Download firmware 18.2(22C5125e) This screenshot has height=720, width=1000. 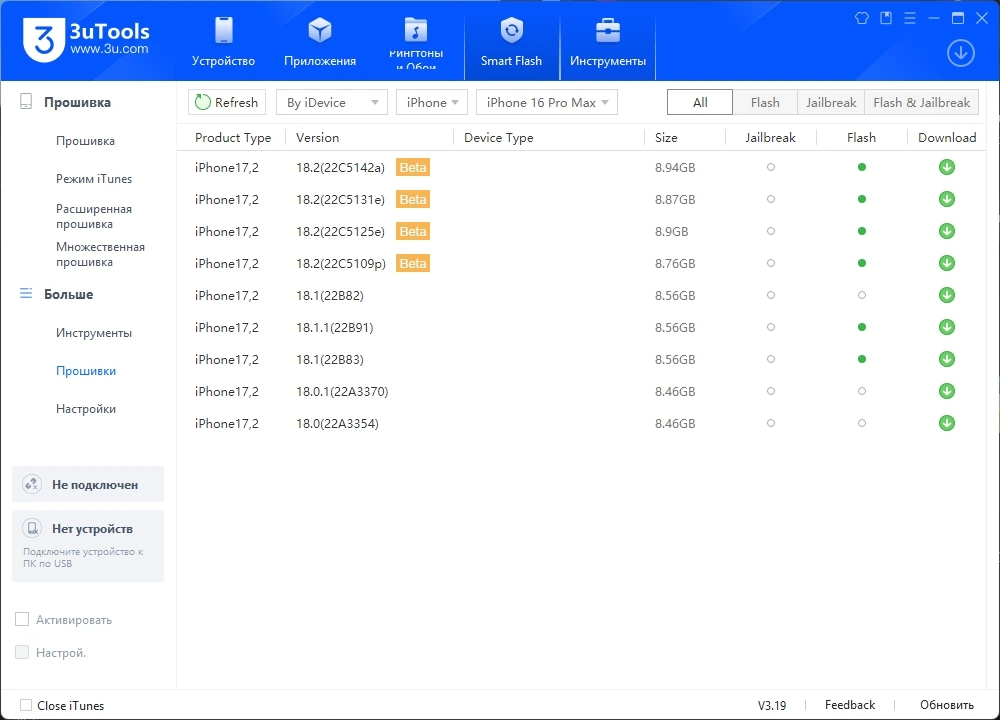pyautogui.click(x=947, y=231)
